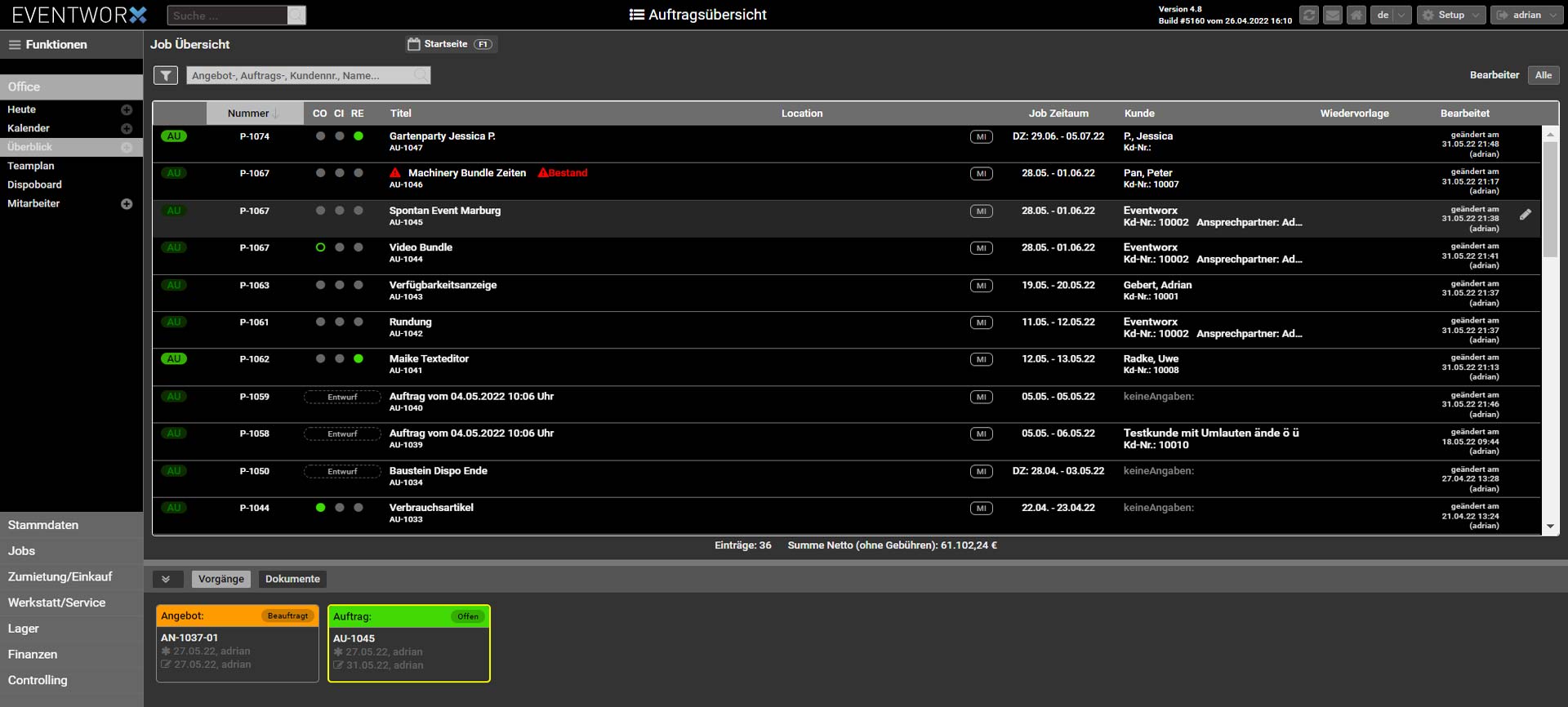Click the green CO dot for Verbrauchsartikel
The height and width of the screenshot is (707, 1568).
320,508
